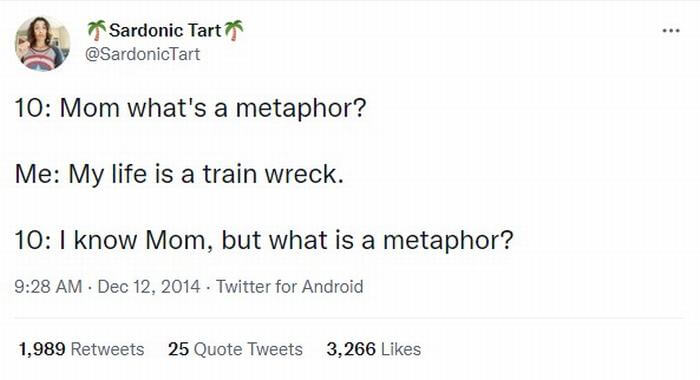Click the "Me:" speaker label
700x380 pixels.
click(x=38, y=174)
